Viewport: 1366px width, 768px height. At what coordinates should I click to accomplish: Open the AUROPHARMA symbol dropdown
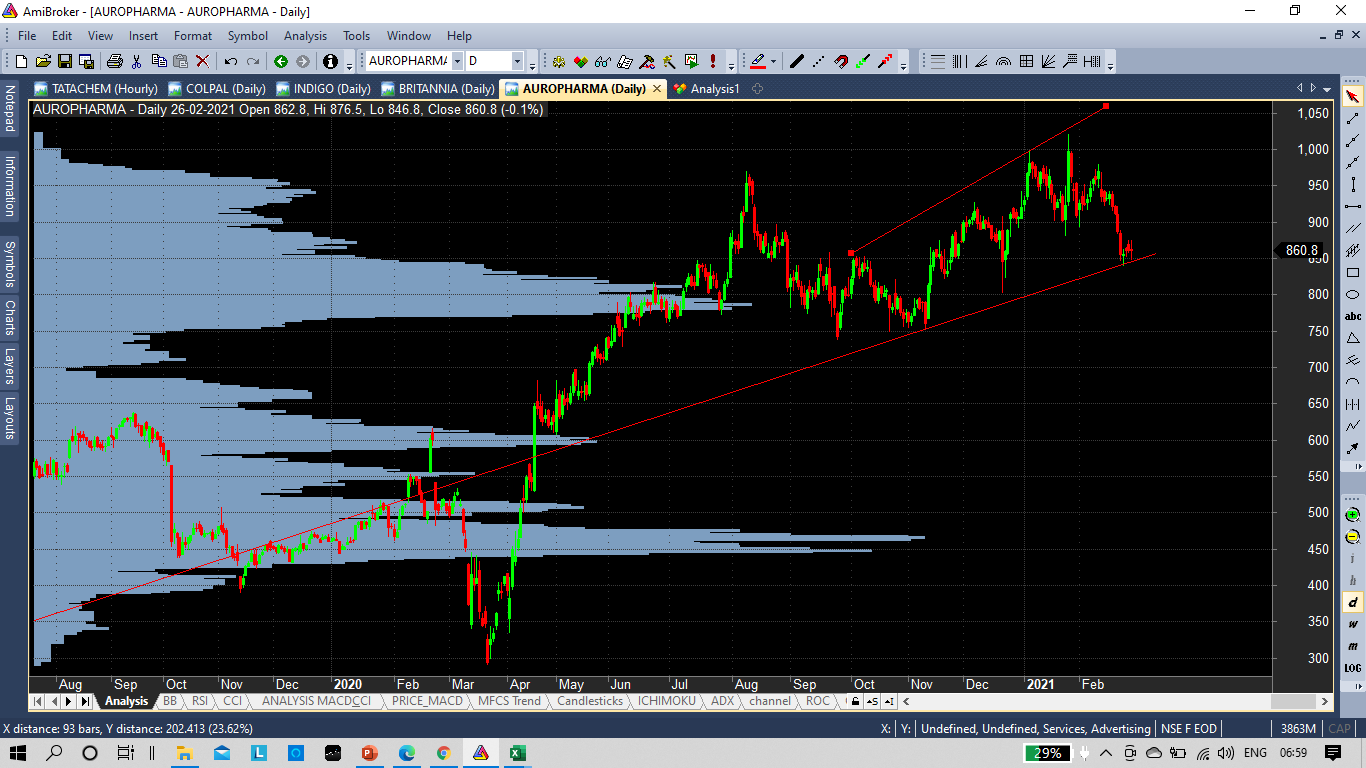tap(457, 61)
